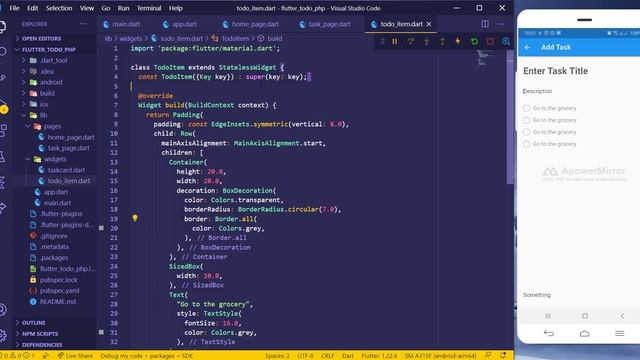This screenshot has height=360, width=640.
Task: Click widgets in breadcrumb path
Action: [131, 38]
